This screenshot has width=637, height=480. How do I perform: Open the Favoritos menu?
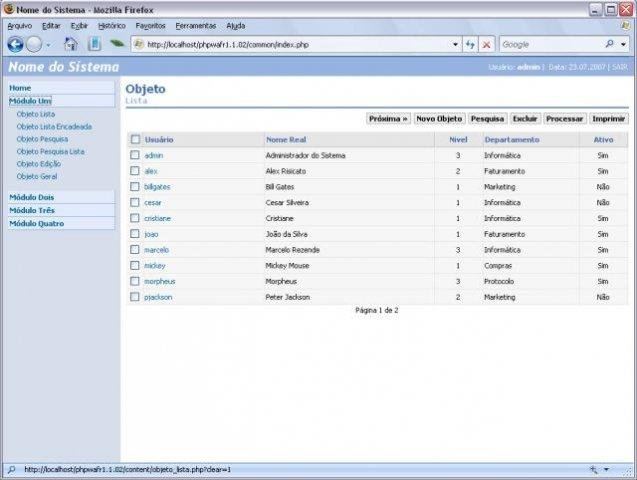[x=150, y=26]
